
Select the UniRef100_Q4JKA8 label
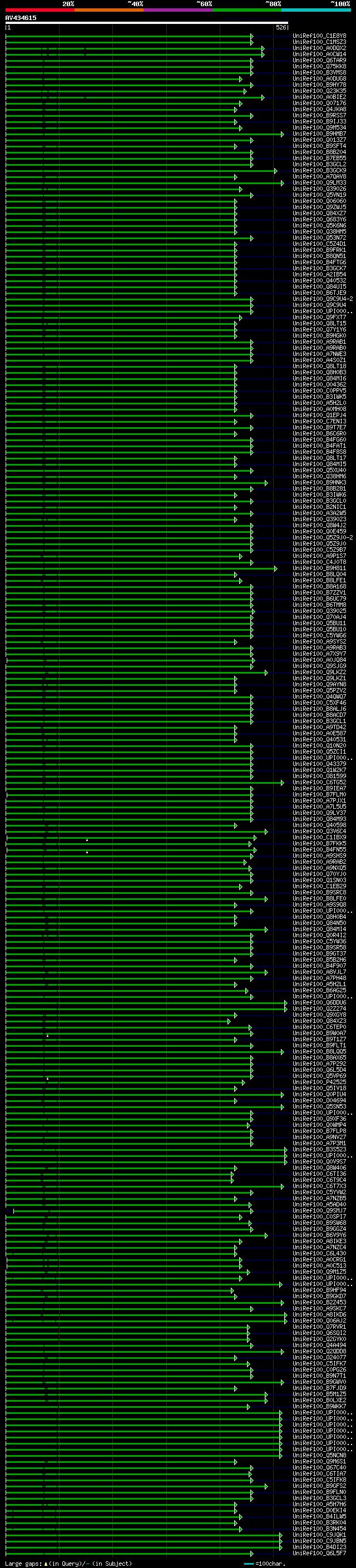pos(319,110)
